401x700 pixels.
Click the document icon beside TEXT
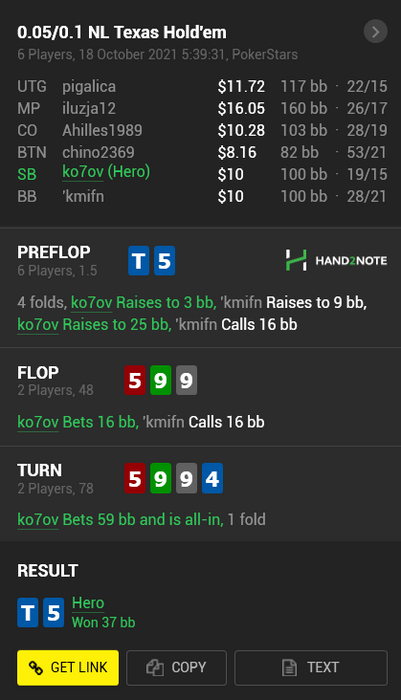tap(289, 667)
